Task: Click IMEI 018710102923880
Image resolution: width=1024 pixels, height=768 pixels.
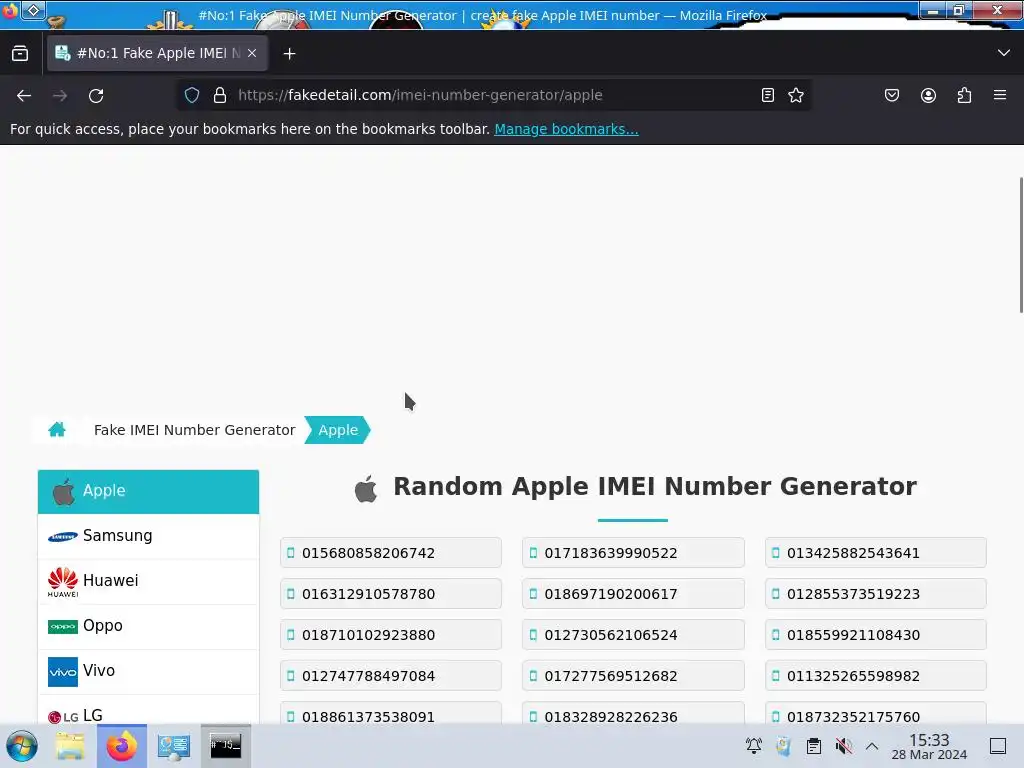Action: coord(391,635)
